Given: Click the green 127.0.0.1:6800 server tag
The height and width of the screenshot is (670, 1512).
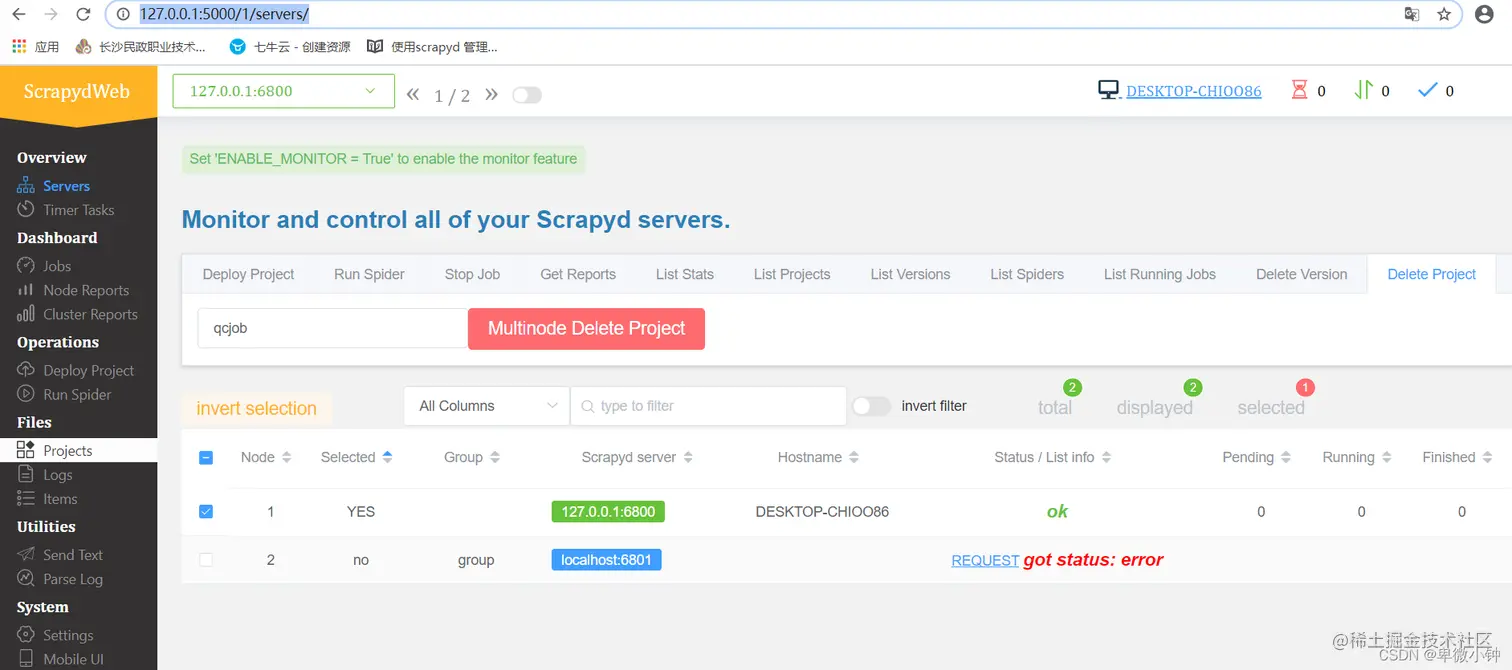Looking at the screenshot, I should (x=608, y=511).
